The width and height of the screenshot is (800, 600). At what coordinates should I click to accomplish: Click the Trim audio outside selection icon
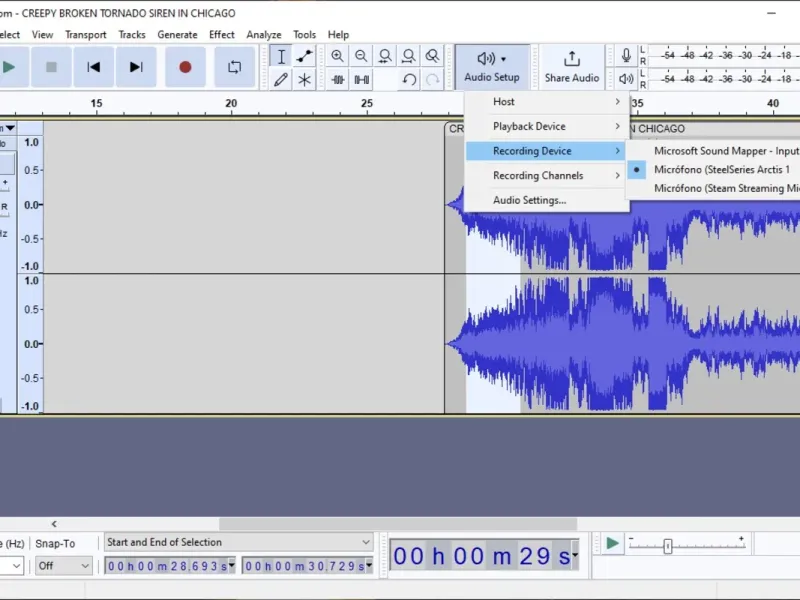(x=337, y=80)
